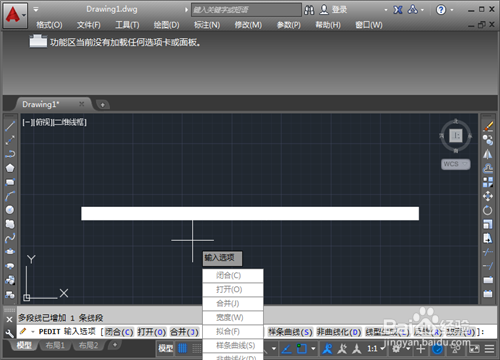Click the binoculars search icon
Viewport: 500px width, 360px height.
pyautogui.click(x=309, y=10)
